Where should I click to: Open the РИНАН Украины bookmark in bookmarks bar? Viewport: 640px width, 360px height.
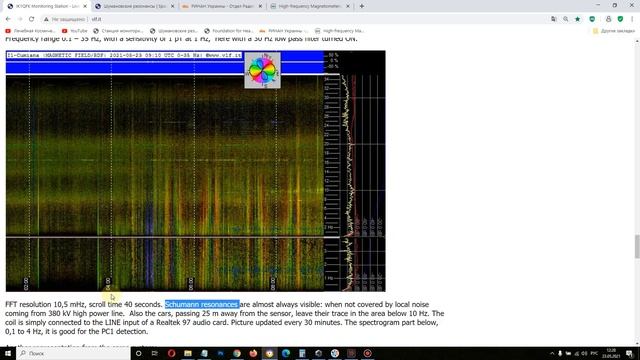tap(284, 31)
